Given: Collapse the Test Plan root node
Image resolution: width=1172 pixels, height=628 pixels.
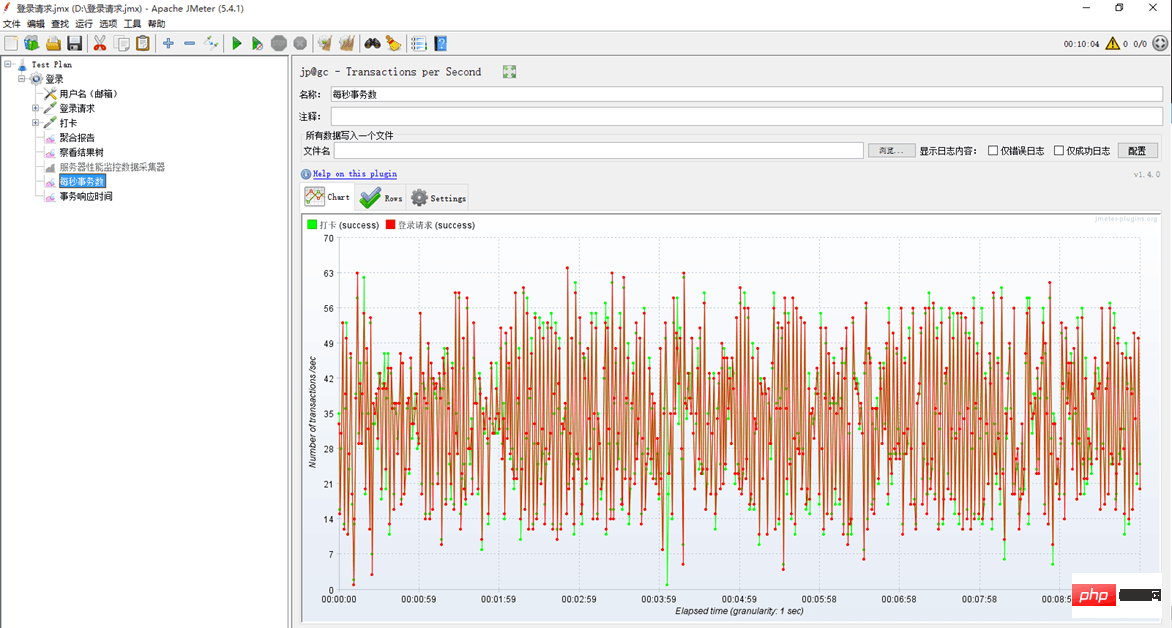Looking at the screenshot, I should (8, 64).
